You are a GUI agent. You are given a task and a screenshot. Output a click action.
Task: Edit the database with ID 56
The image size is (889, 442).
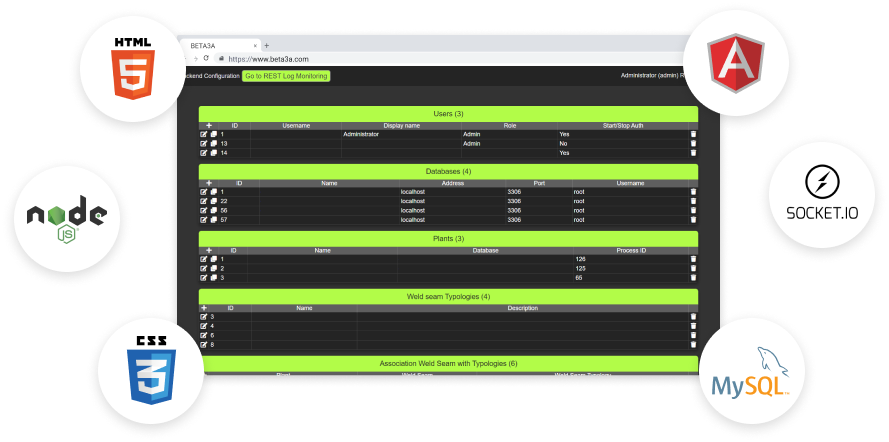[204, 210]
